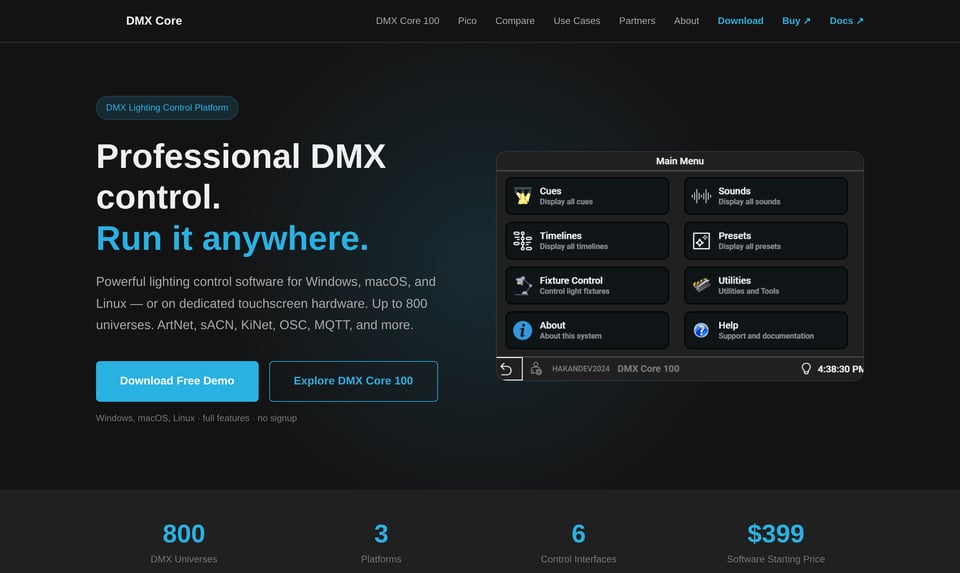
Task: Click the Timelines 'Display all timelines' tile
Action: click(x=587, y=241)
